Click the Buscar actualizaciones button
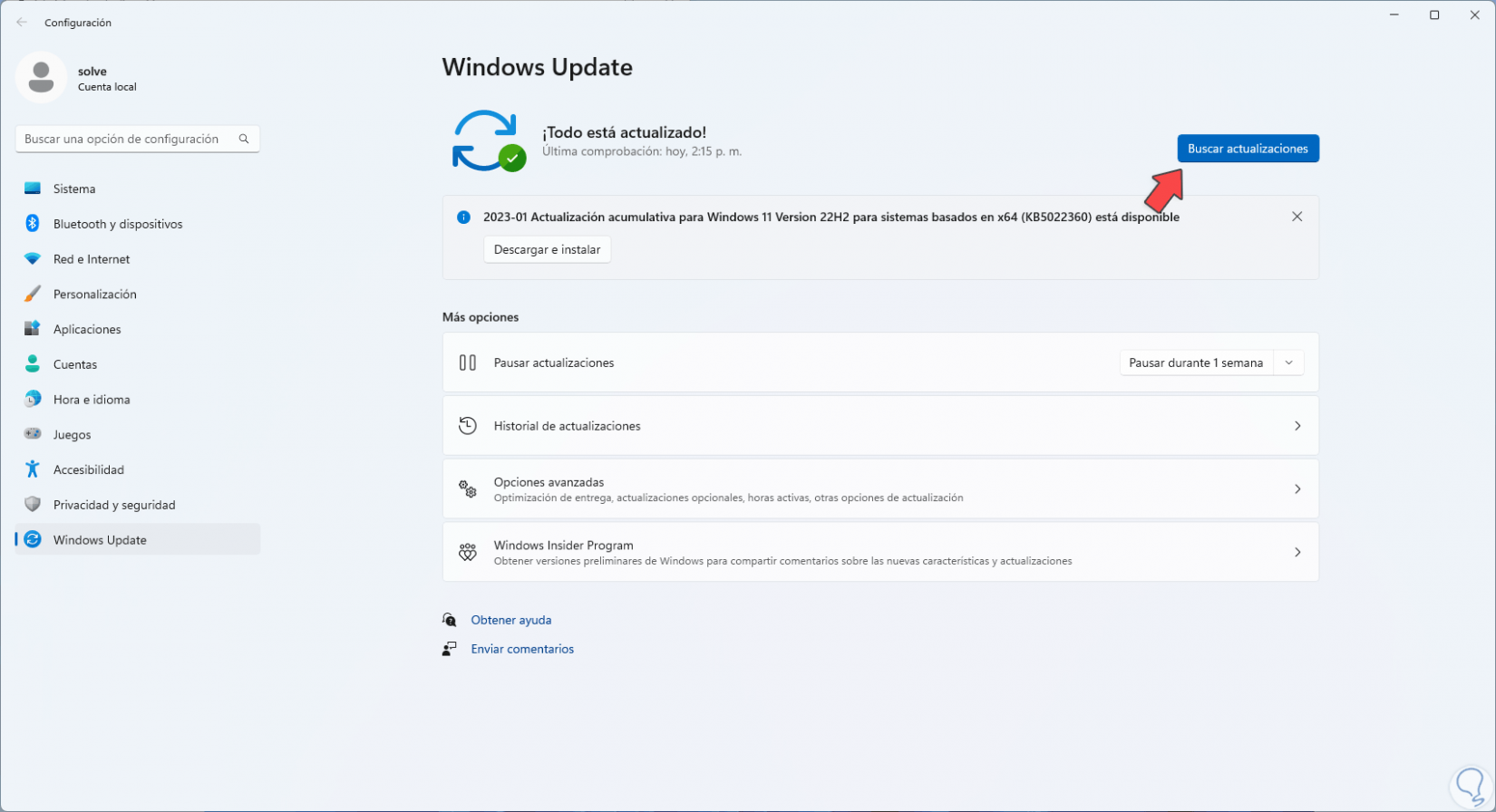 1248,149
